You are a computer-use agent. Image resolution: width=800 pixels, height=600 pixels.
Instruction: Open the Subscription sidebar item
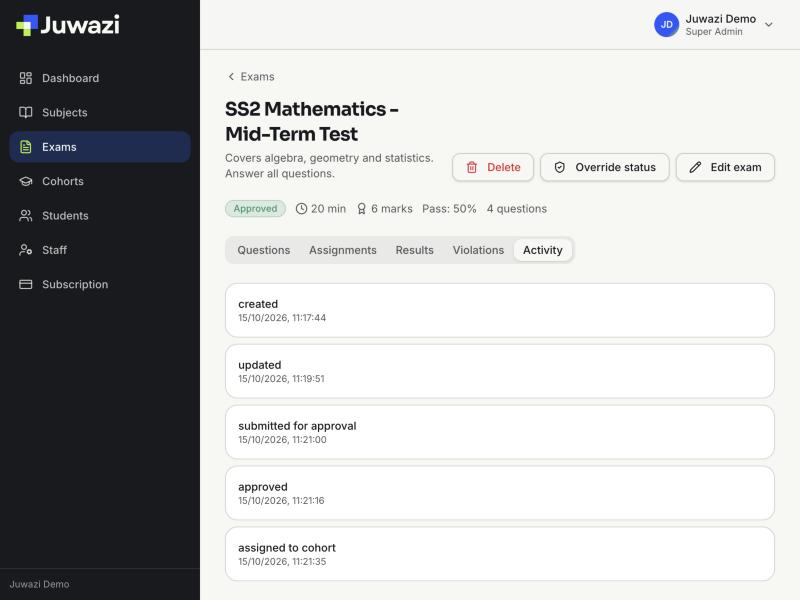[100, 284]
